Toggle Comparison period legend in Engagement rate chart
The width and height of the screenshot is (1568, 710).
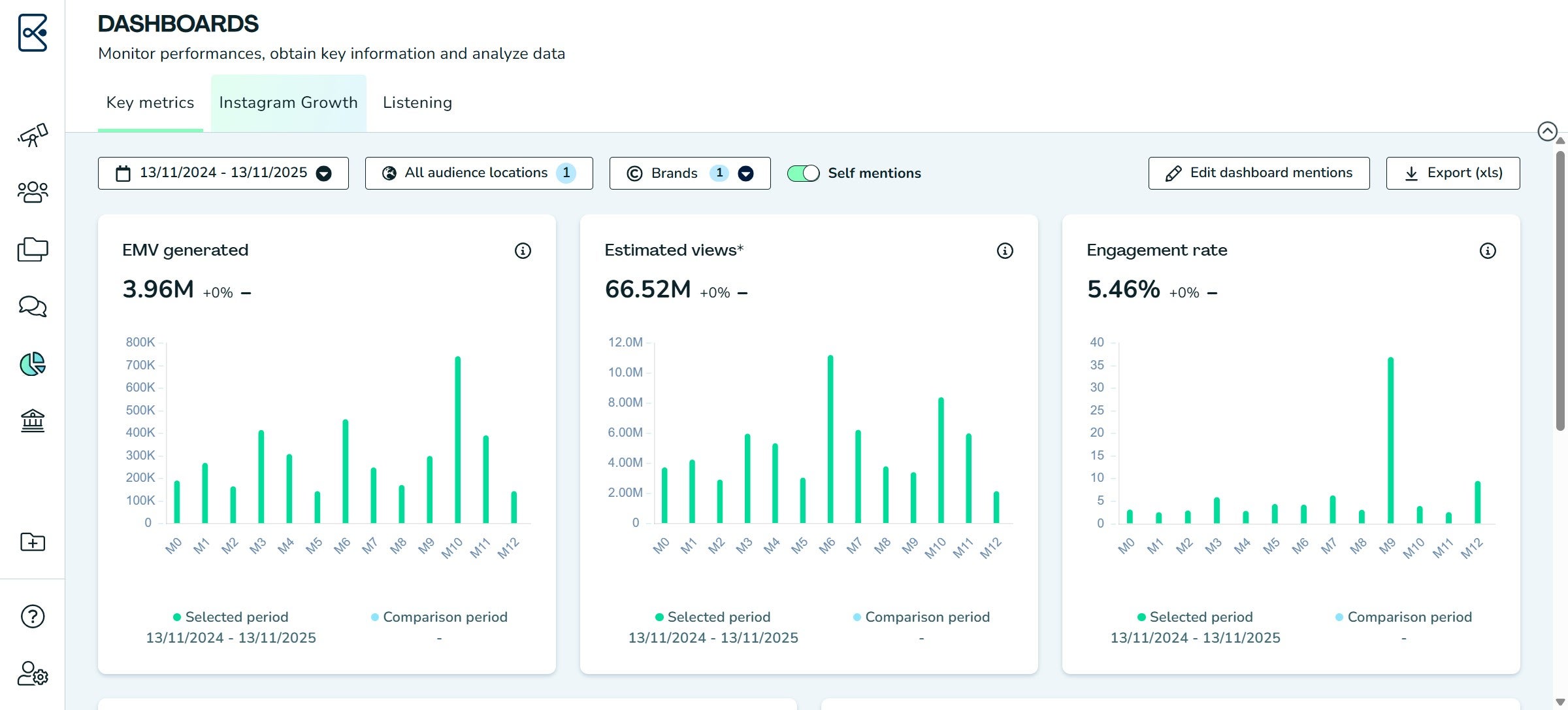click(x=1403, y=617)
